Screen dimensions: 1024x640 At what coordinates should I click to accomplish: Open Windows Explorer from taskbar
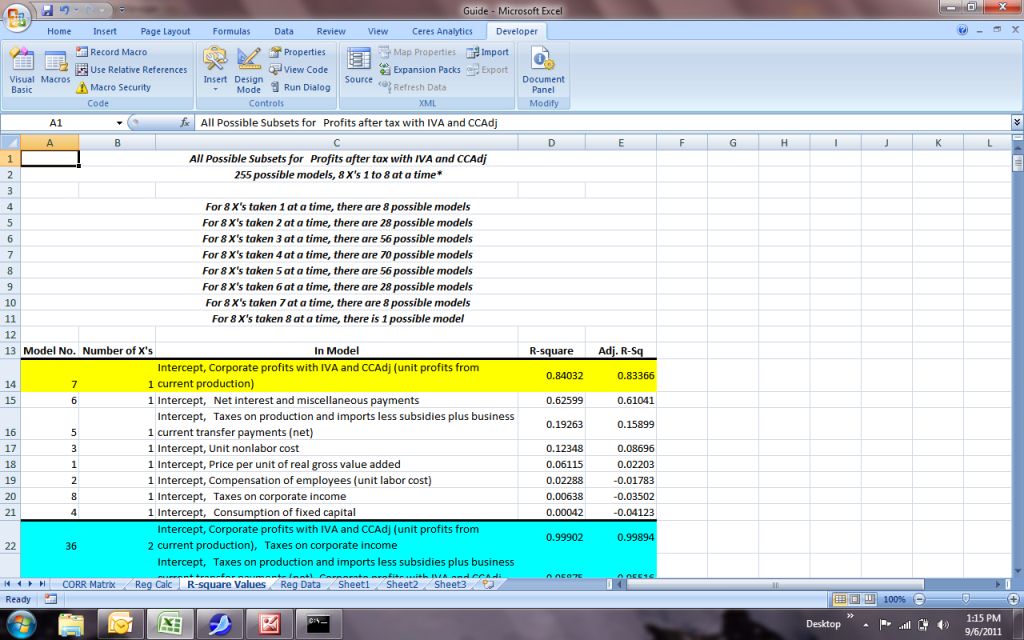click(71, 624)
